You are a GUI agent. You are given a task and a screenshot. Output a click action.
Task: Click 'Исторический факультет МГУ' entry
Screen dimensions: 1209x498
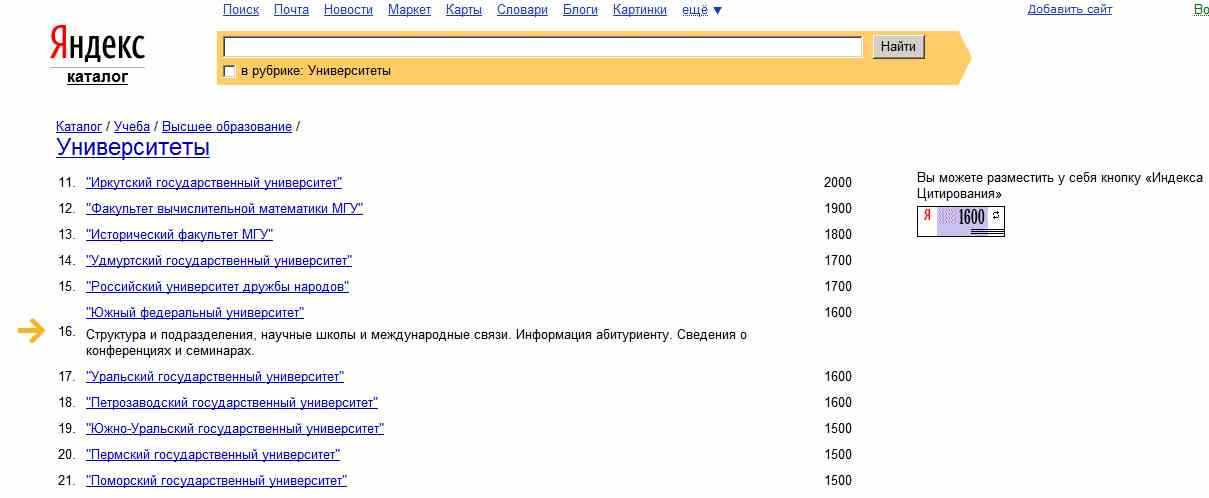(179, 235)
